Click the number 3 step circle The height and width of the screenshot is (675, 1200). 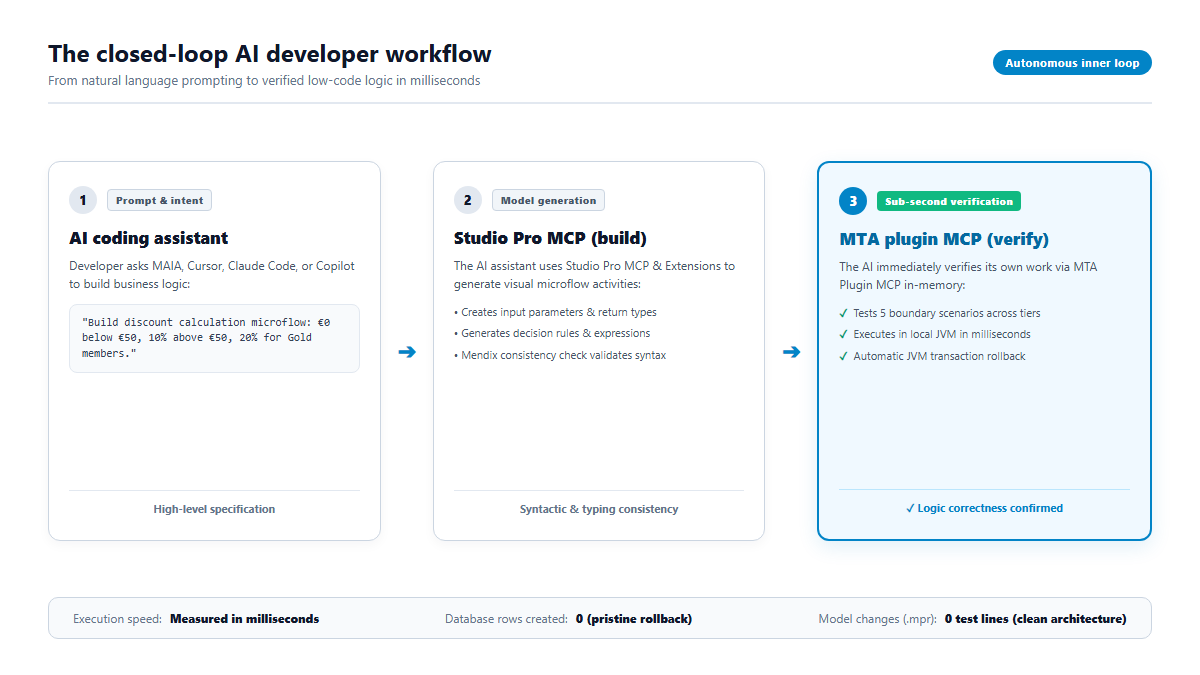point(853,201)
